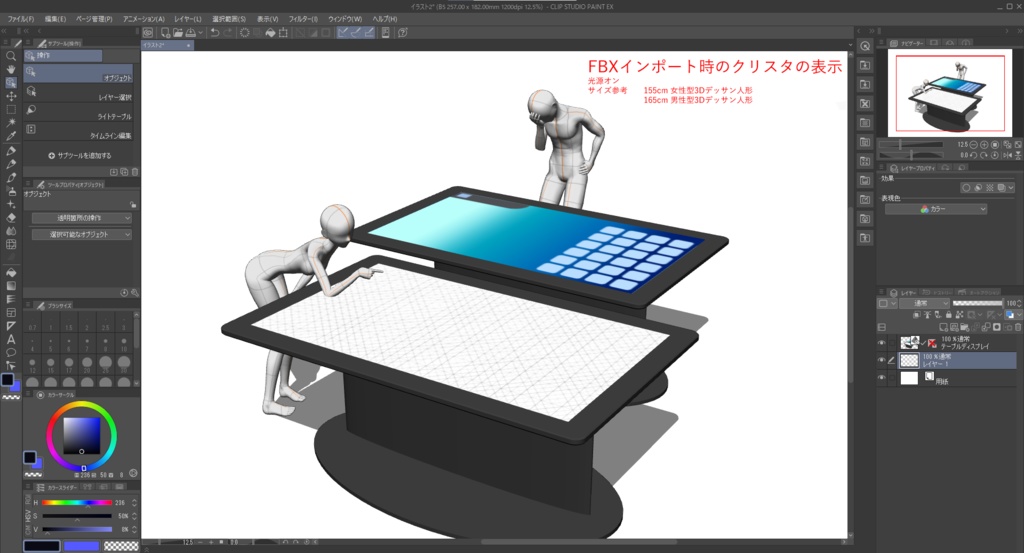This screenshot has width=1024, height=553.
Task: Switch to the イラスト2 canvas tab
Action: 167,45
